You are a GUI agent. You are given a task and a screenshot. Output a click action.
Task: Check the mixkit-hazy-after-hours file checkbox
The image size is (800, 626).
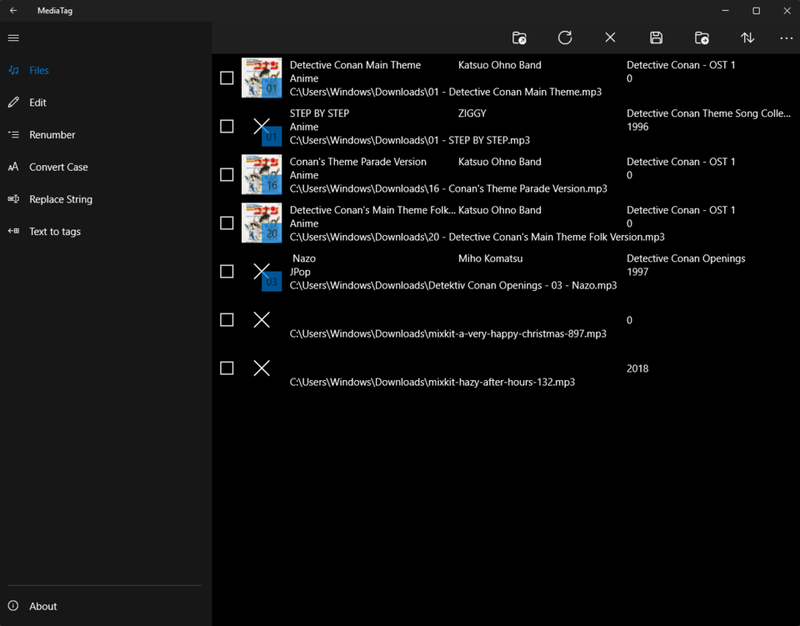(227, 368)
